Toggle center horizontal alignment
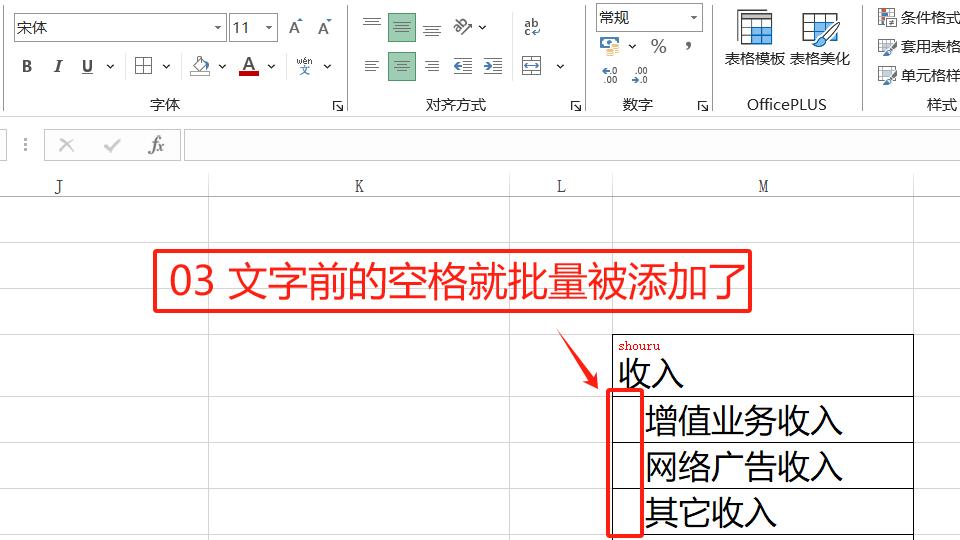Viewport: 960px width, 540px height. coord(402,66)
